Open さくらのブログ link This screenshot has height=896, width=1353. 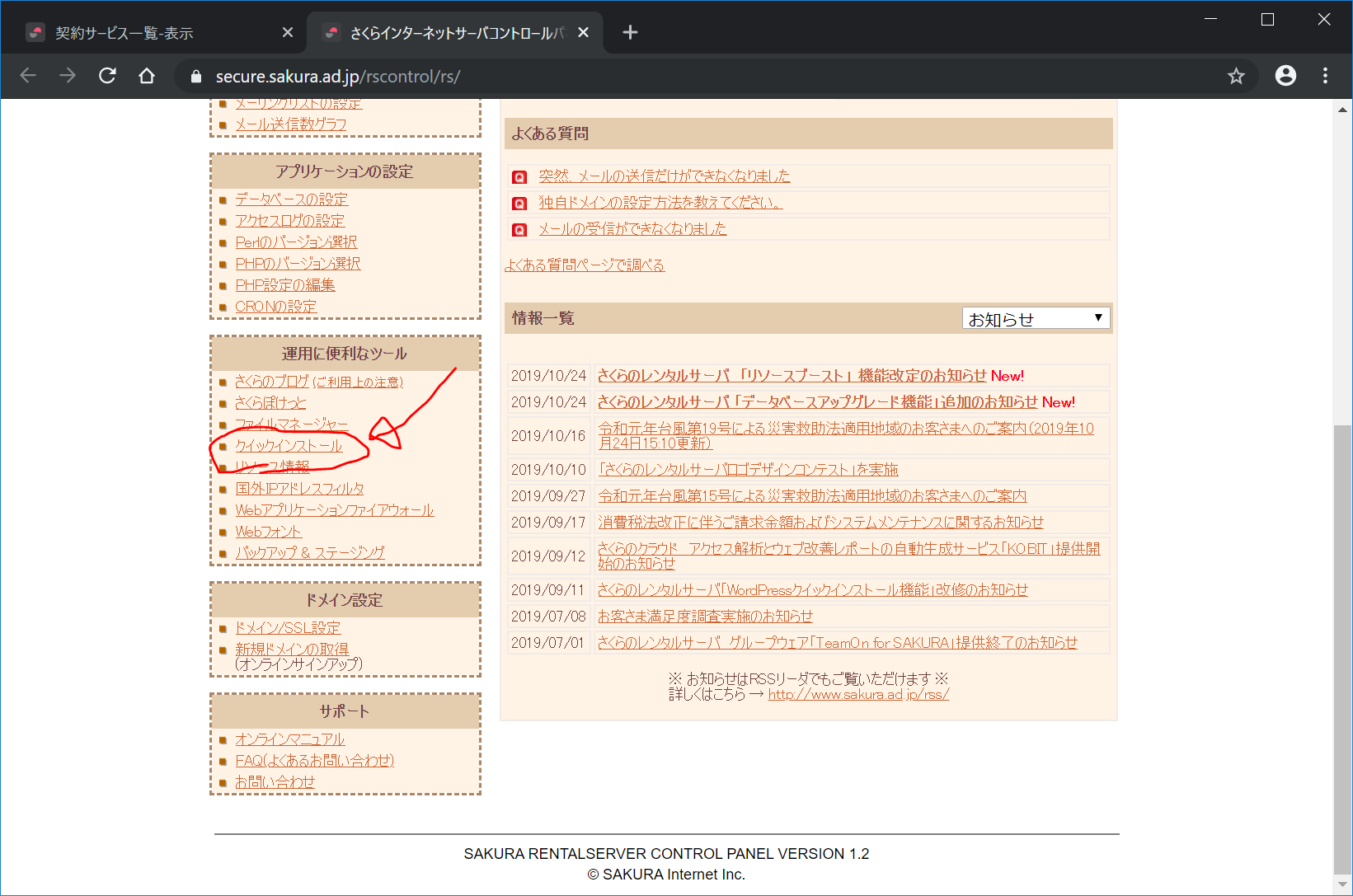(271, 381)
